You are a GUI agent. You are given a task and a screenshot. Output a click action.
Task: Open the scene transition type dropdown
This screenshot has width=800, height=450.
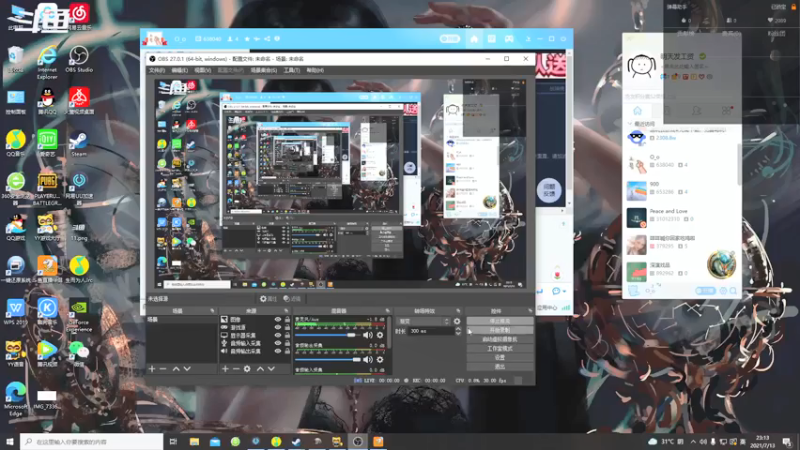[x=424, y=321]
